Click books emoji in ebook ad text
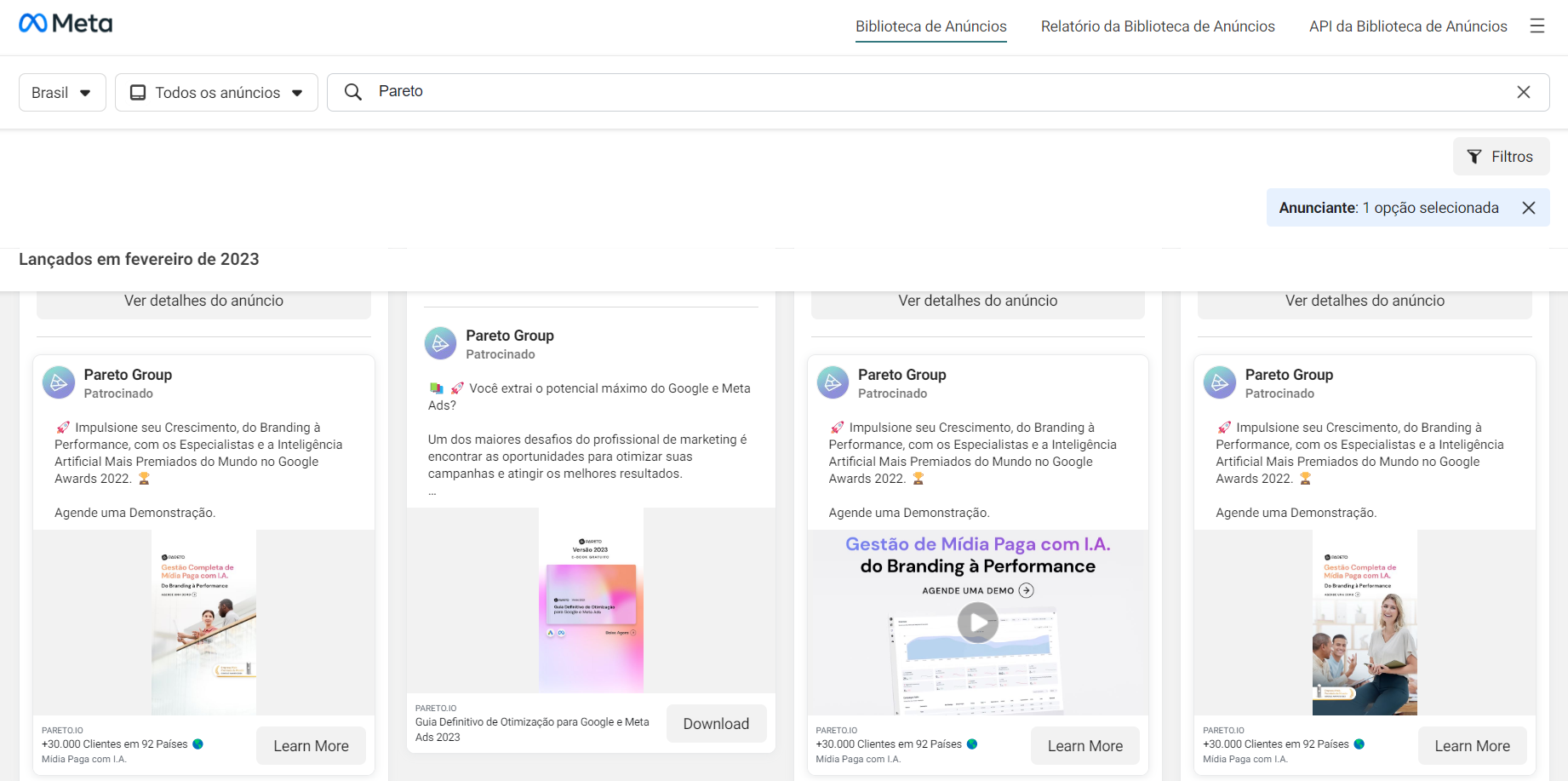 (x=437, y=388)
